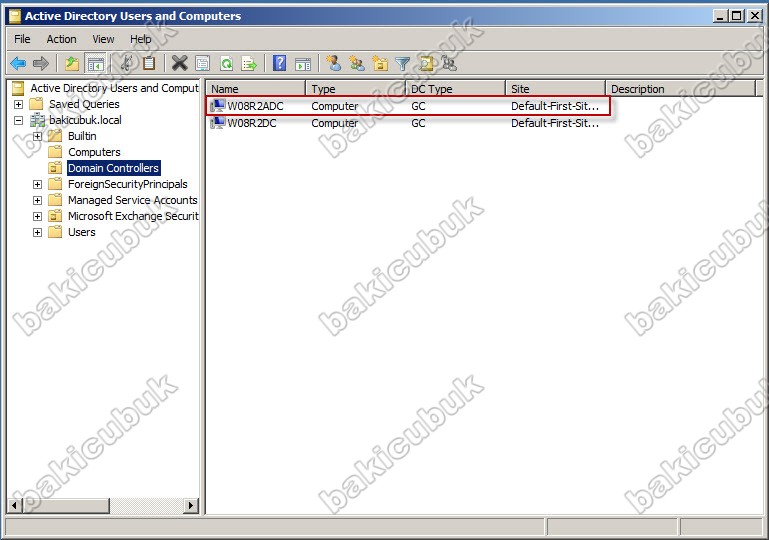The height and width of the screenshot is (540, 769).
Task: Sort by the Site column header
Action: [556, 89]
